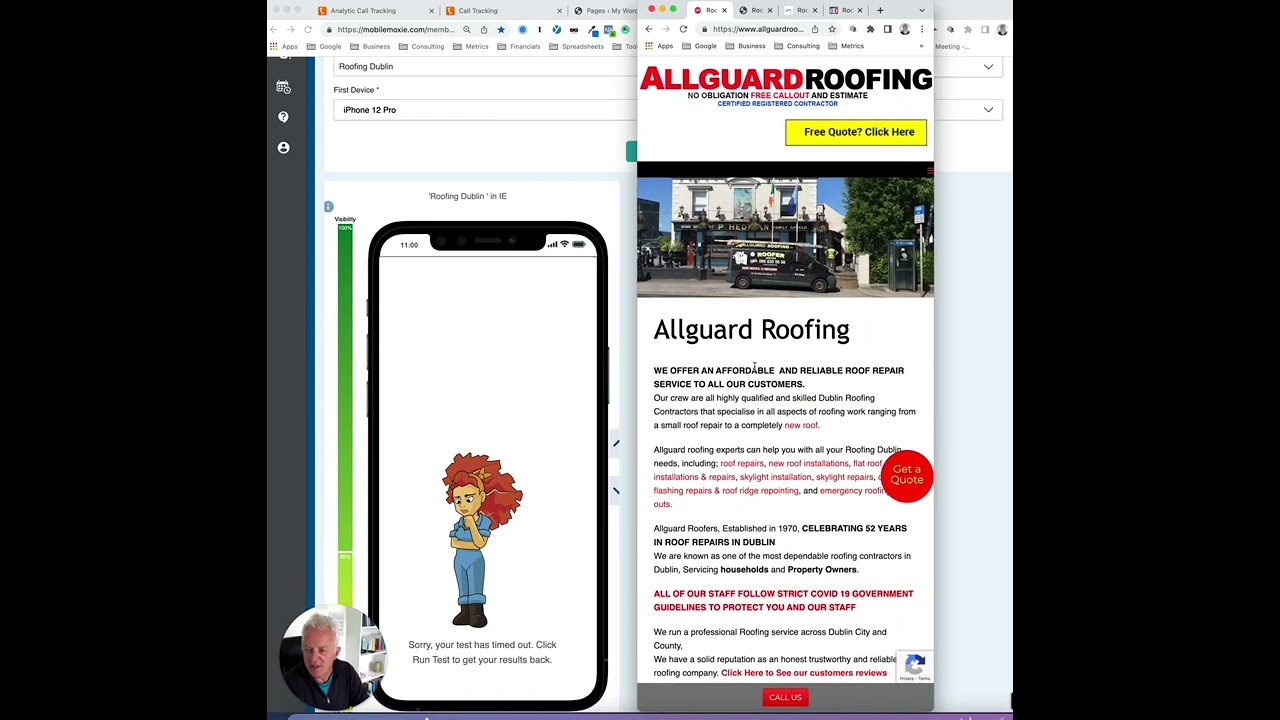This screenshot has height=720, width=1280.
Task: Click 'Sorry, your test has timed out' message
Action: [x=482, y=652]
